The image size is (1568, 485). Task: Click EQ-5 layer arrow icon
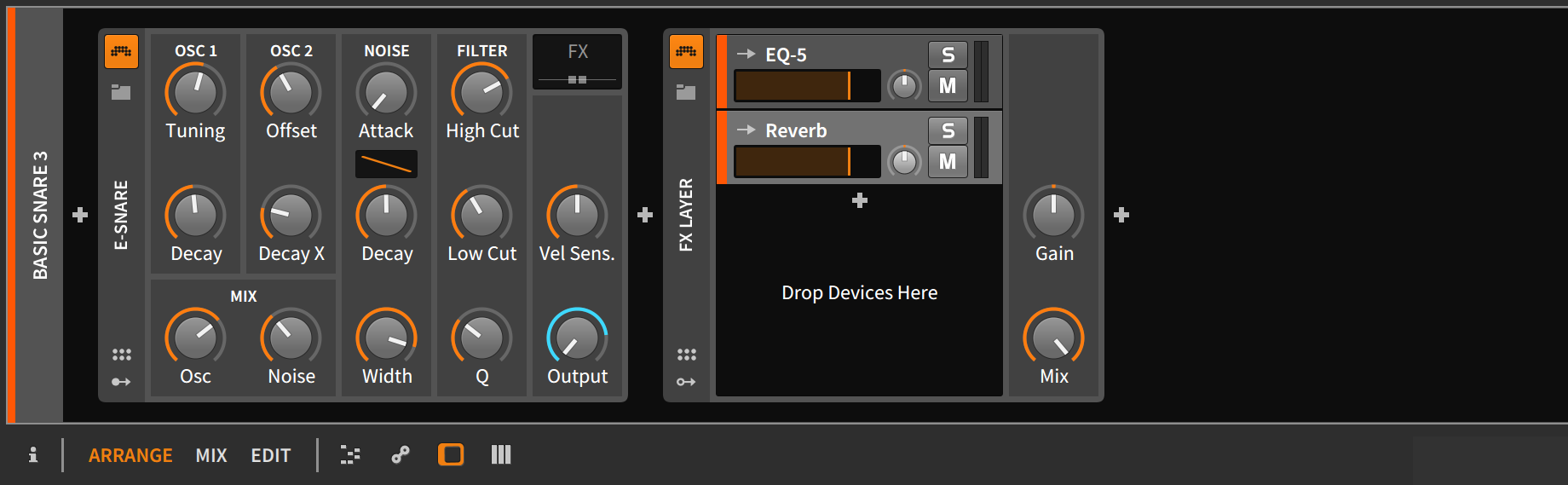click(x=746, y=54)
